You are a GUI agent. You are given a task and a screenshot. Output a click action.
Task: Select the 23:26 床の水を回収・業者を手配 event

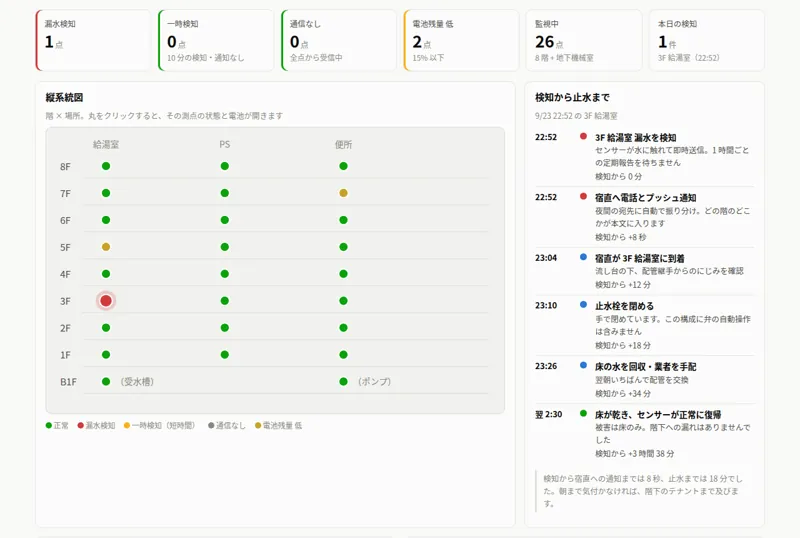tap(644, 379)
